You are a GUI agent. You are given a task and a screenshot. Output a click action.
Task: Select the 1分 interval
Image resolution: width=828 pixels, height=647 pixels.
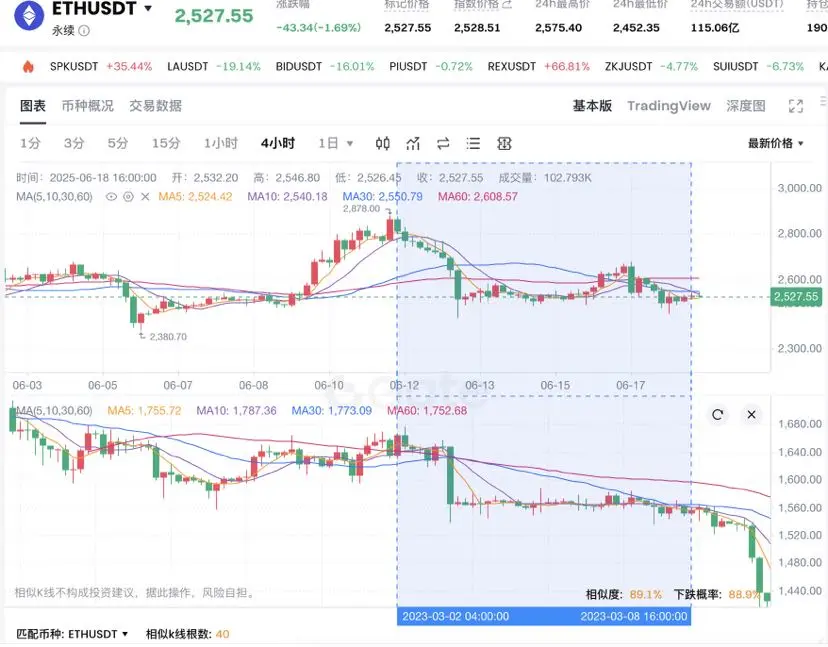(30, 143)
